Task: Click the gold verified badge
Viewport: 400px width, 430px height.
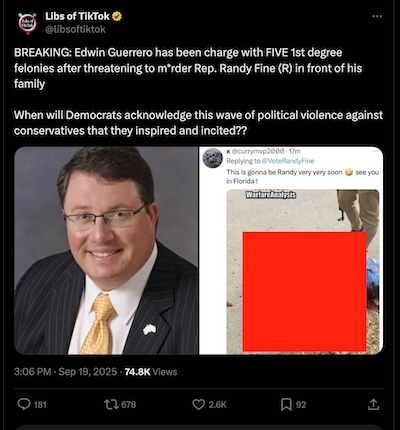Action: pos(117,16)
